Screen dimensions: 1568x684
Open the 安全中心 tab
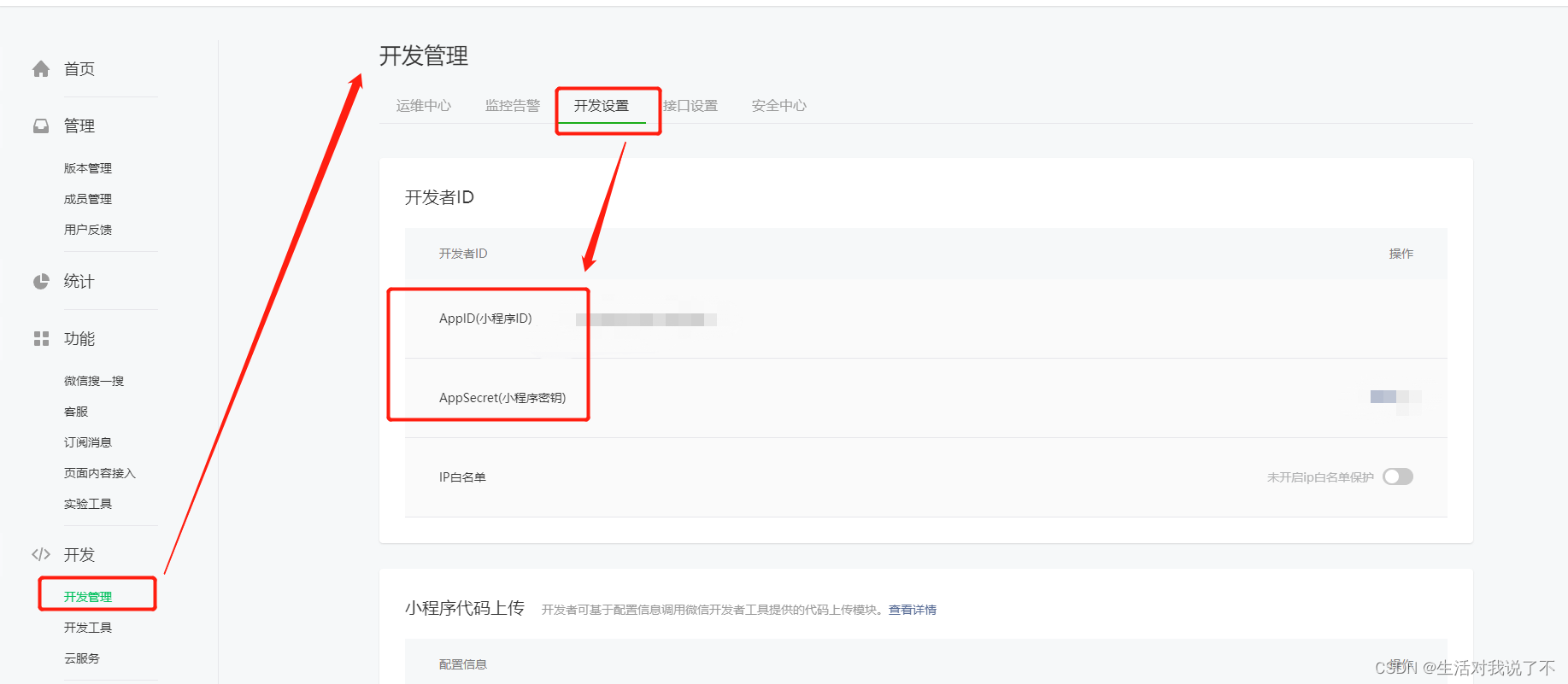pos(779,106)
